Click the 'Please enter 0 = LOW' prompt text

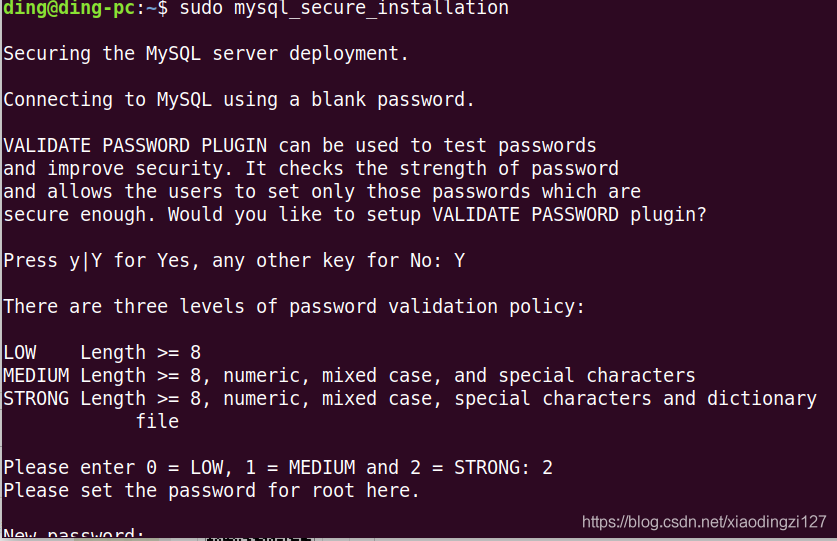(266, 468)
